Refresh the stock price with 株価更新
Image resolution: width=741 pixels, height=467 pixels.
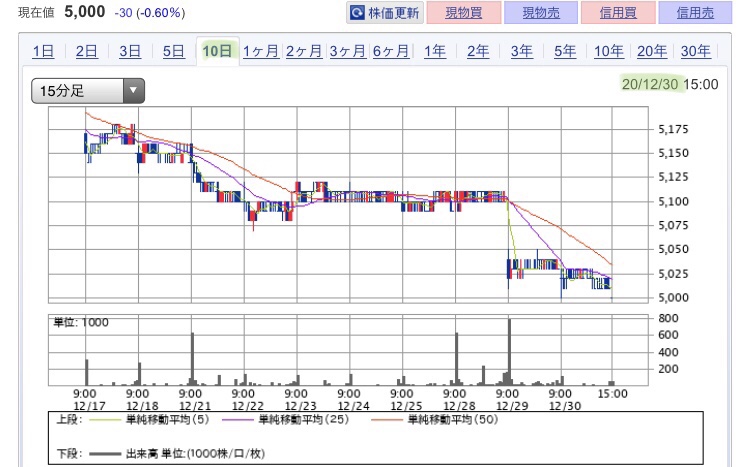click(385, 13)
